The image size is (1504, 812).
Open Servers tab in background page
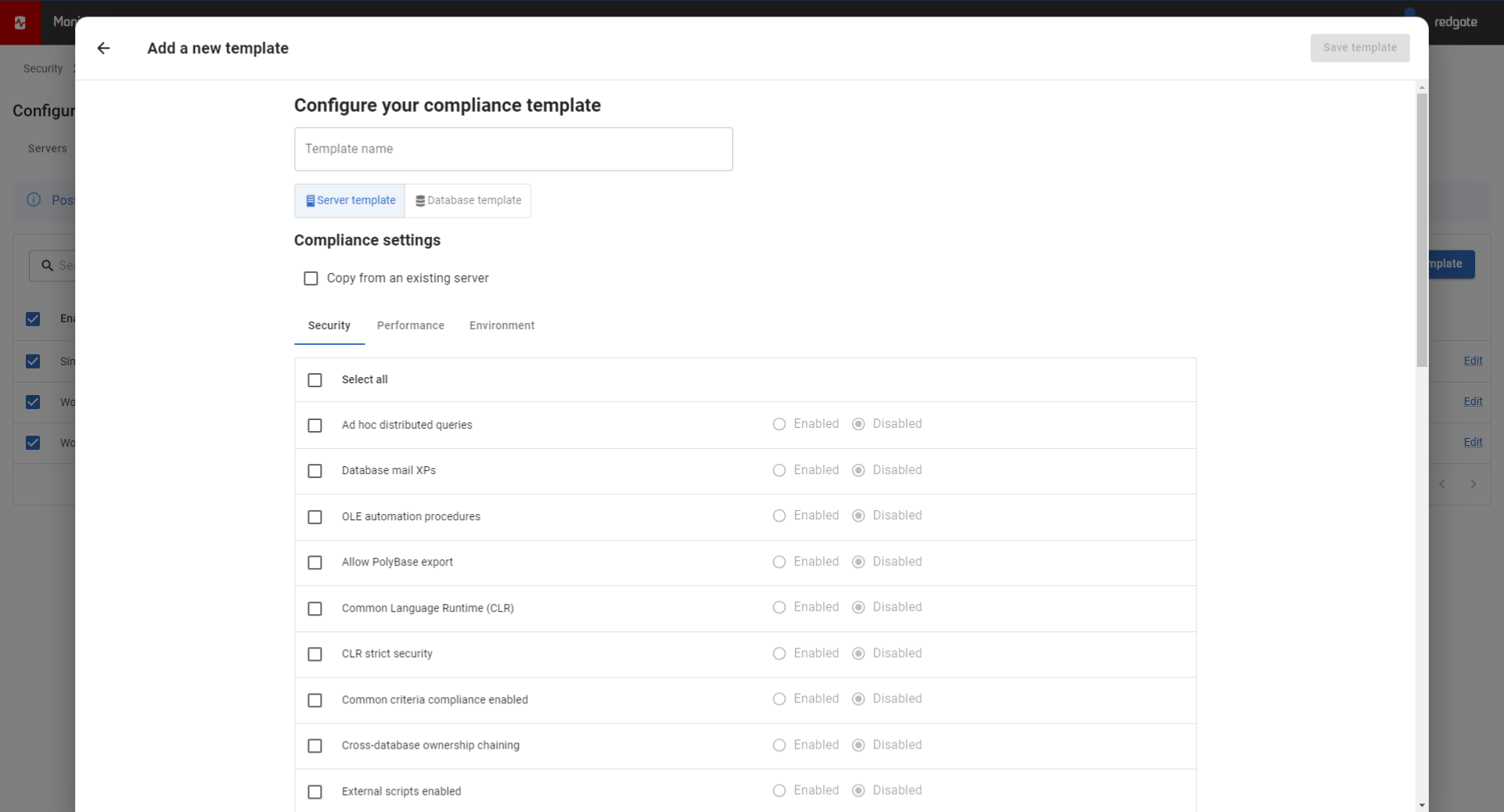pyautogui.click(x=47, y=149)
